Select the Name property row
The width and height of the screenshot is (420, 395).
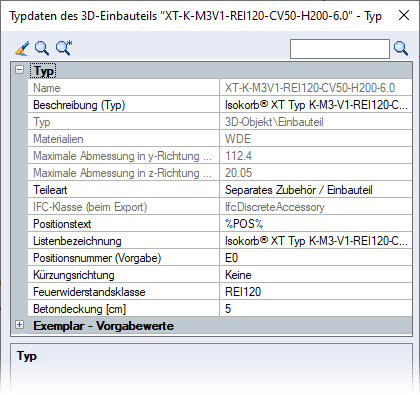pyautogui.click(x=220, y=88)
